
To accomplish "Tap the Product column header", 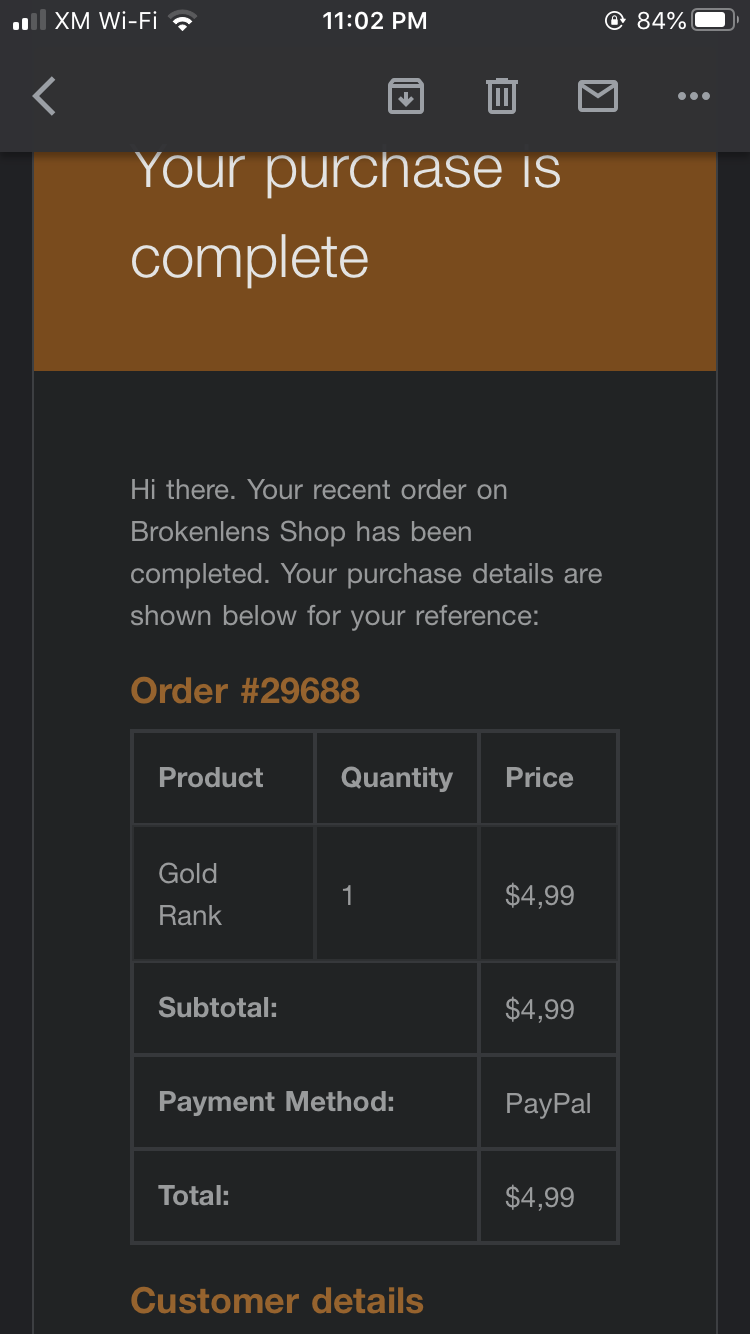I will pyautogui.click(x=223, y=778).
